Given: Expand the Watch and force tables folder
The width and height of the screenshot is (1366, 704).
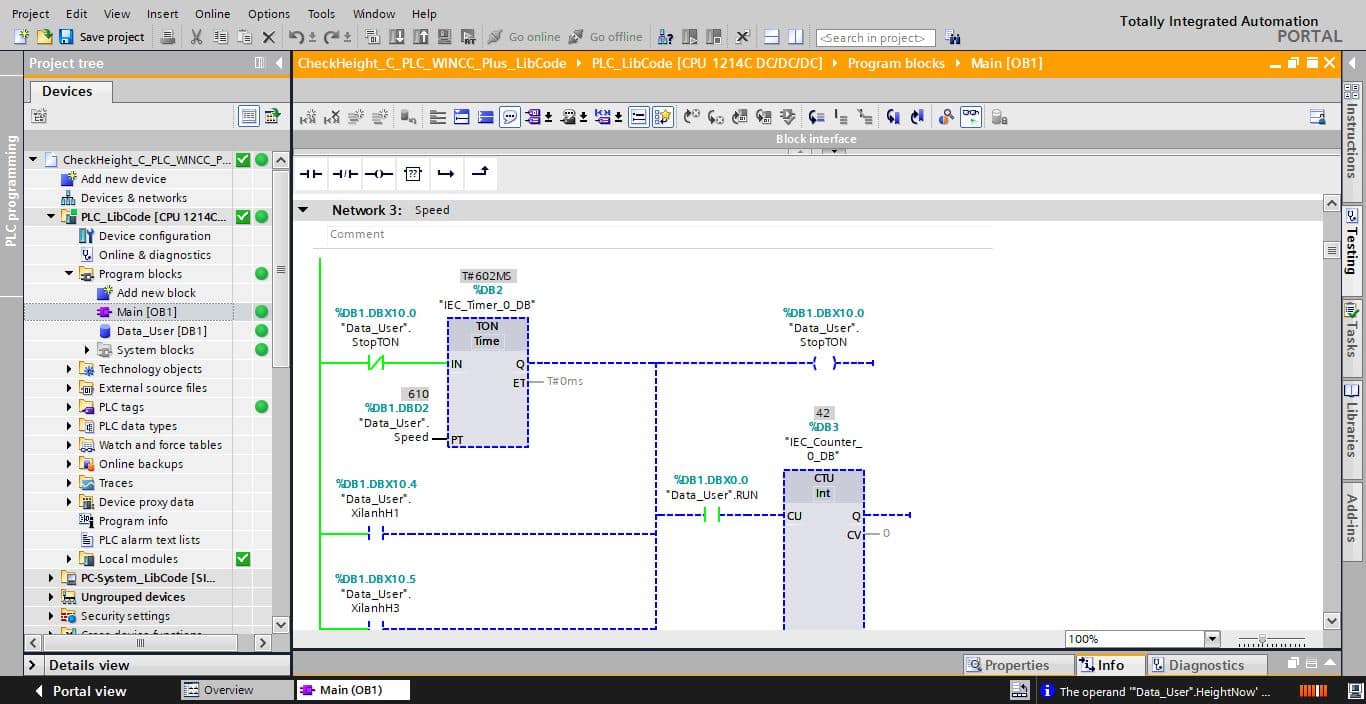Looking at the screenshot, I should click(x=69, y=445).
